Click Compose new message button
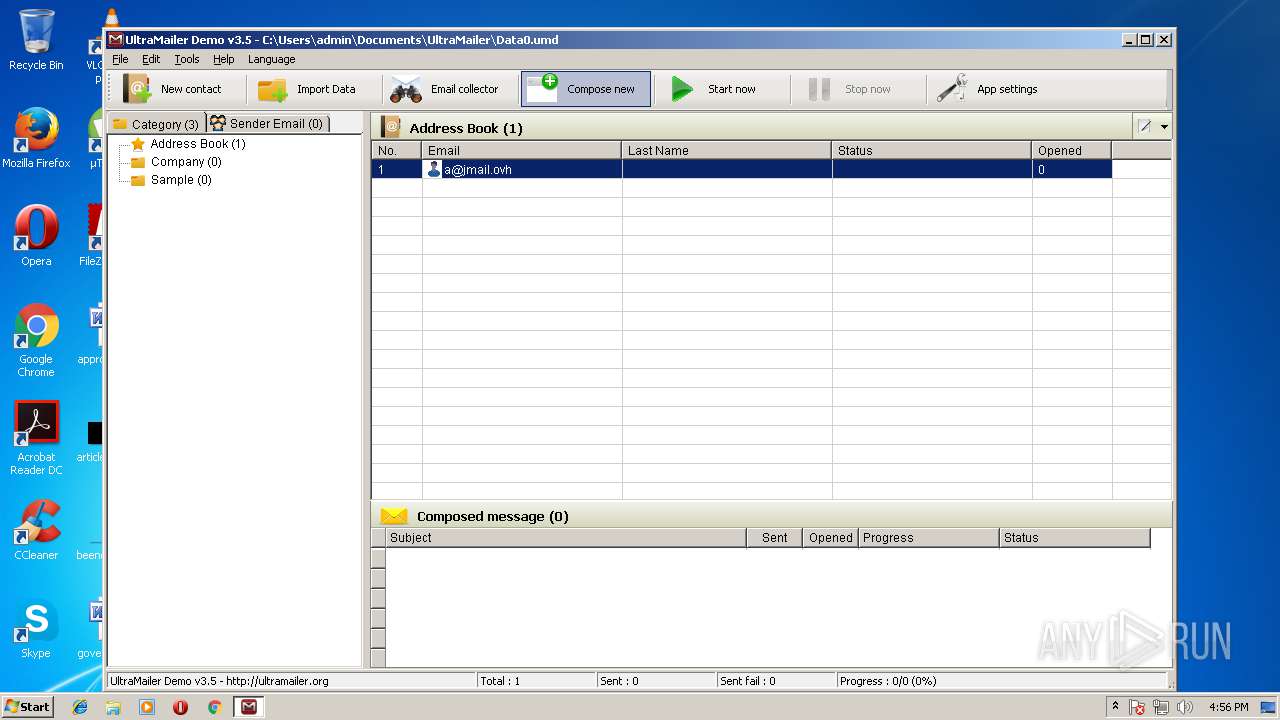1280x720 pixels. point(585,89)
